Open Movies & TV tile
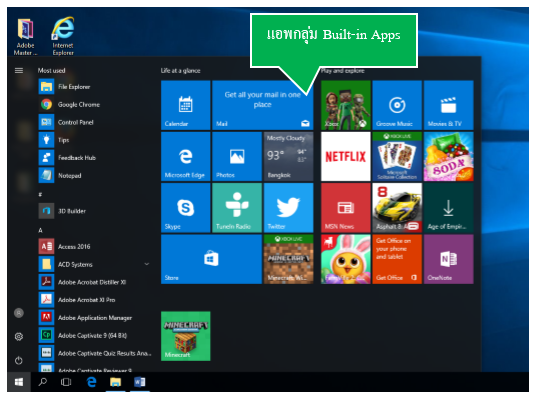Image resolution: width=535 pixels, height=397 pixels. pos(449,105)
